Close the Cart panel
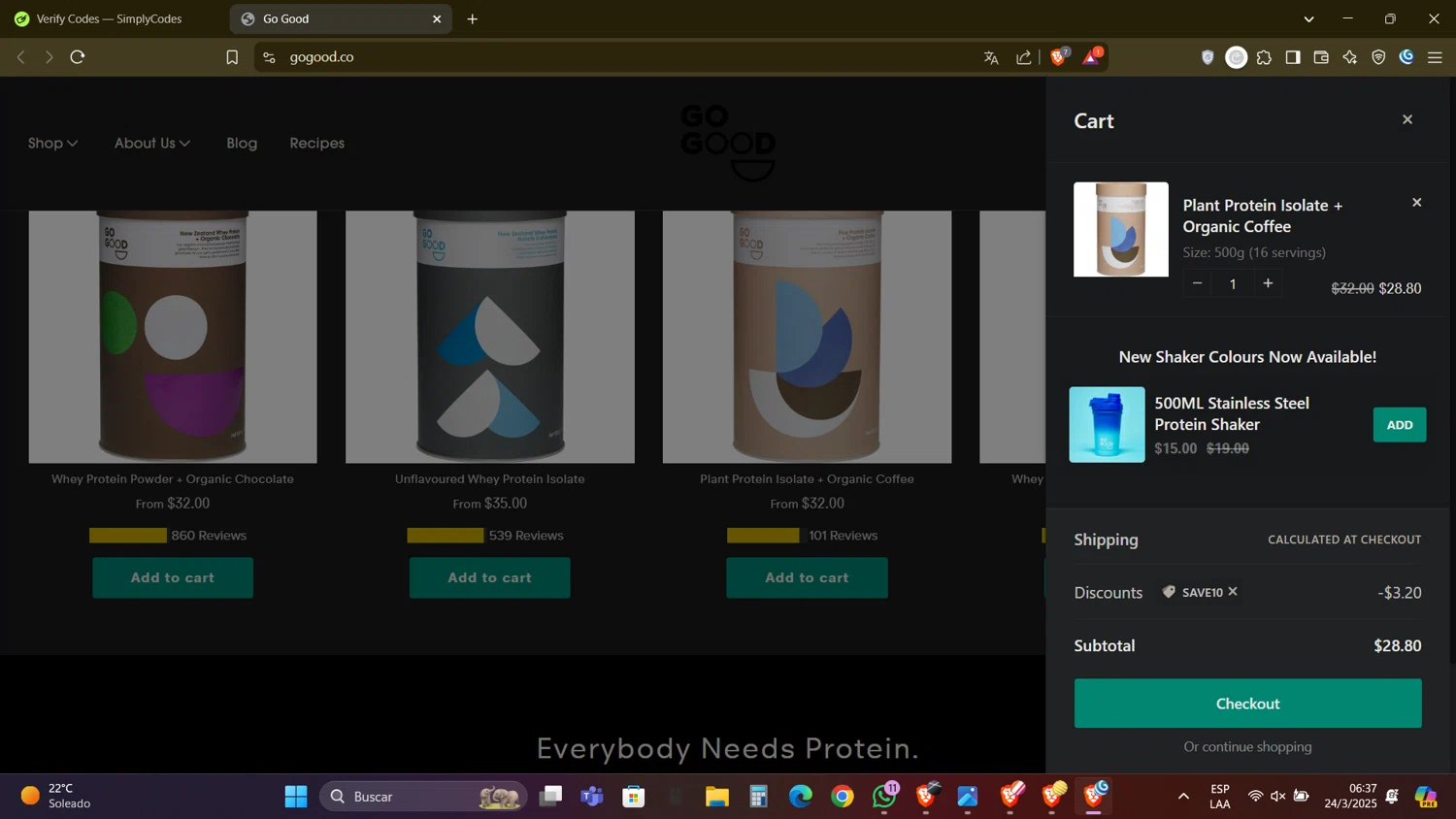This screenshot has width=1456, height=819. click(1407, 119)
